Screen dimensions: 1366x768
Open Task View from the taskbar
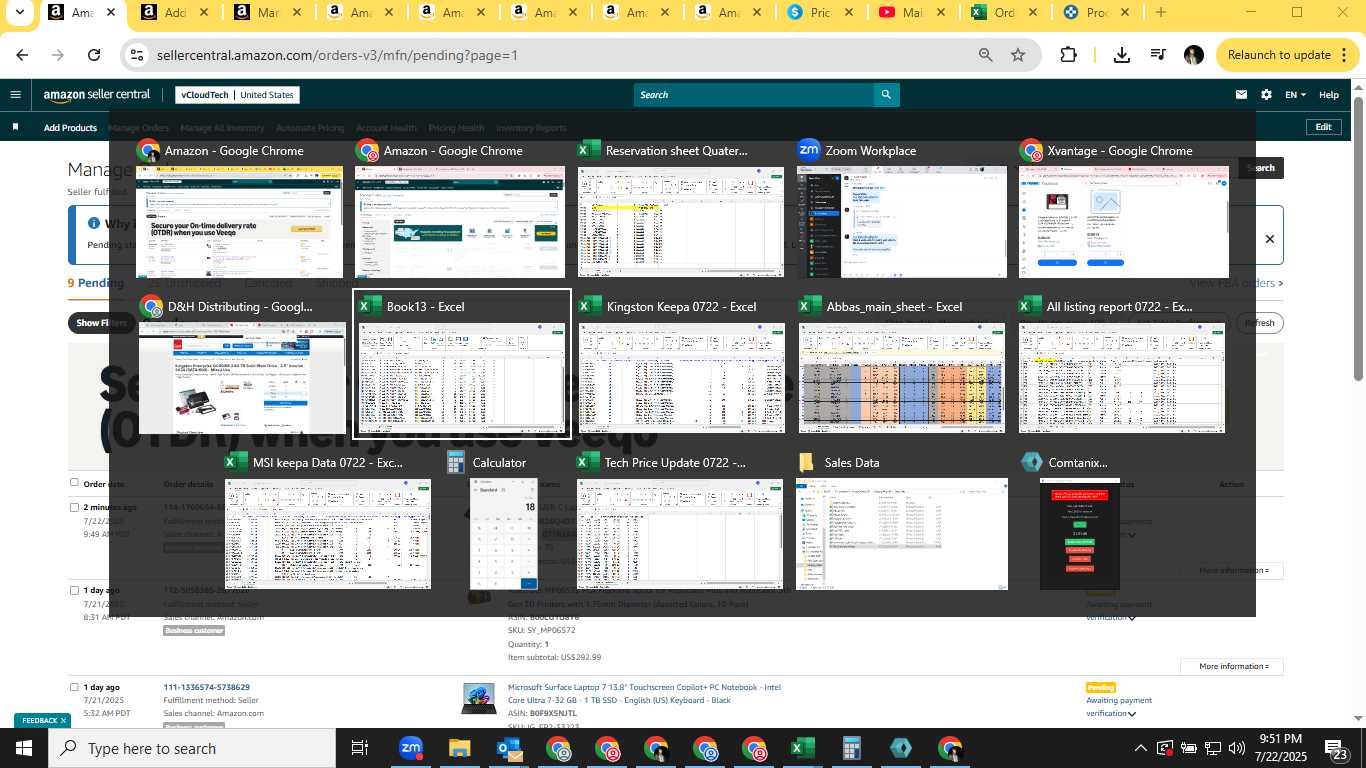(360, 748)
